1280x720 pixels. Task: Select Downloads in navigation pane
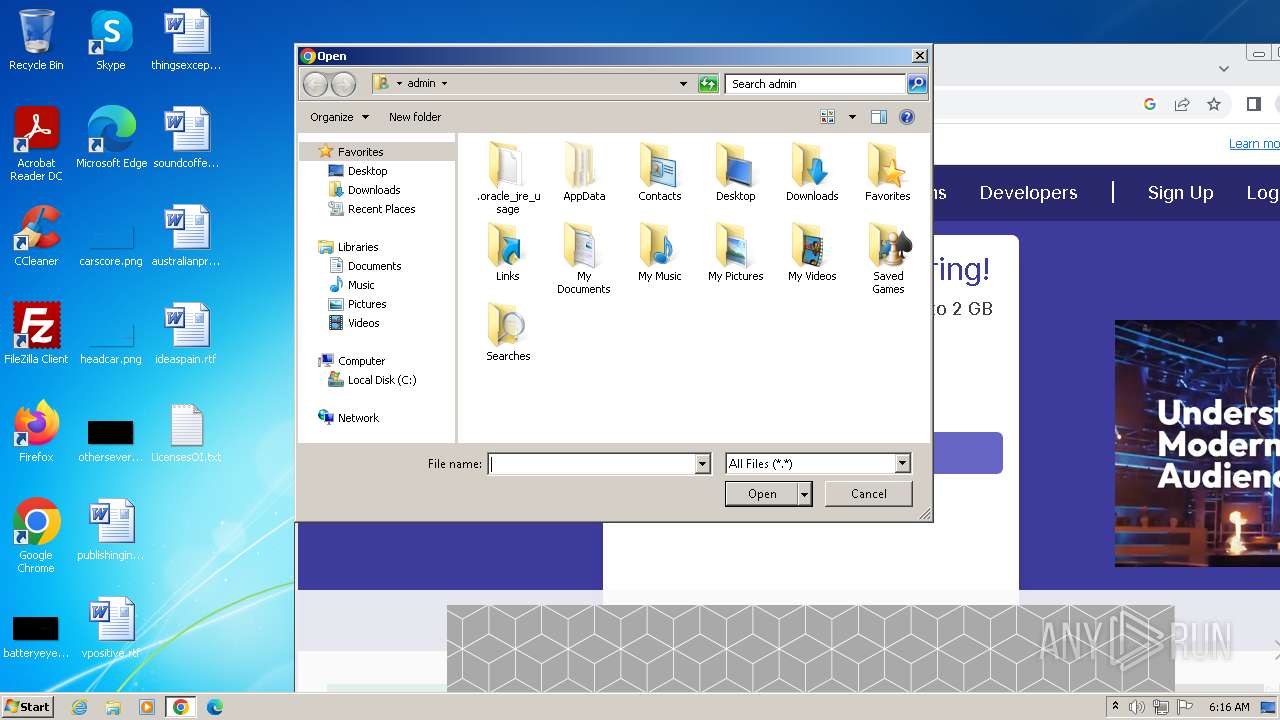(374, 190)
